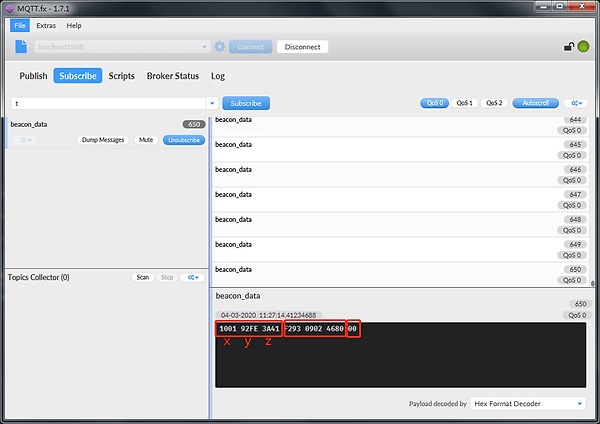
Task: Switch to the Scripts tab
Action: tap(122, 76)
